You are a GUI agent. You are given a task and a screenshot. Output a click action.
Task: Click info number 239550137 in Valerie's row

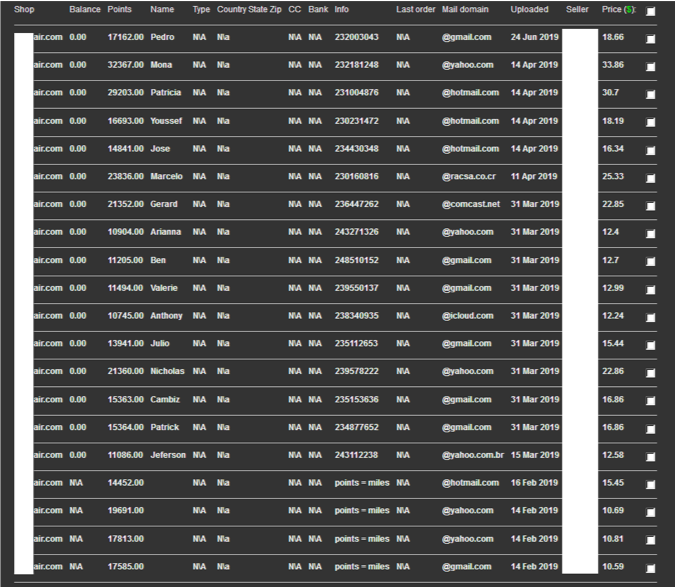click(357, 288)
